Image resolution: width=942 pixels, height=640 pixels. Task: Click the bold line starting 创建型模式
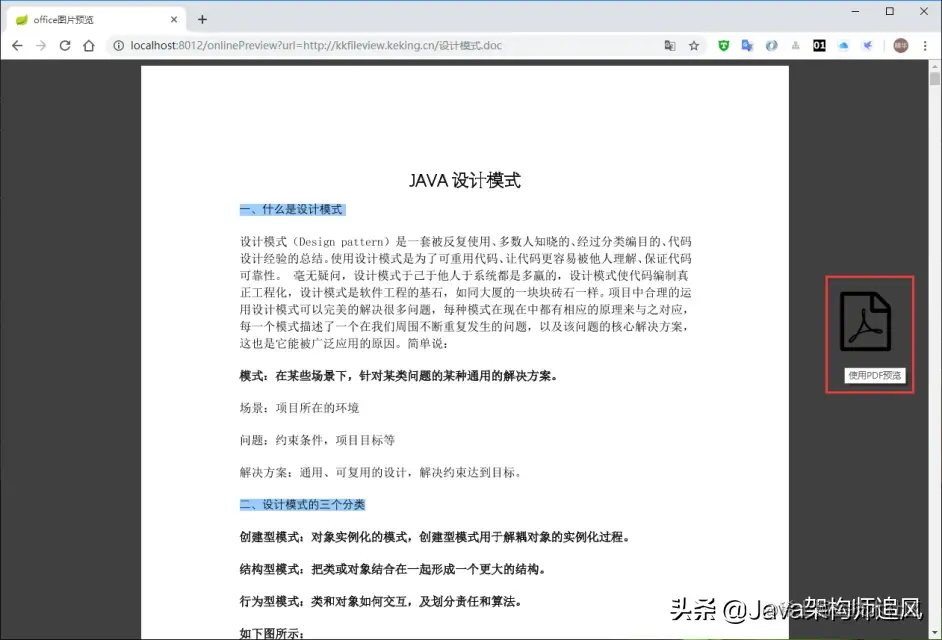tap(435, 537)
